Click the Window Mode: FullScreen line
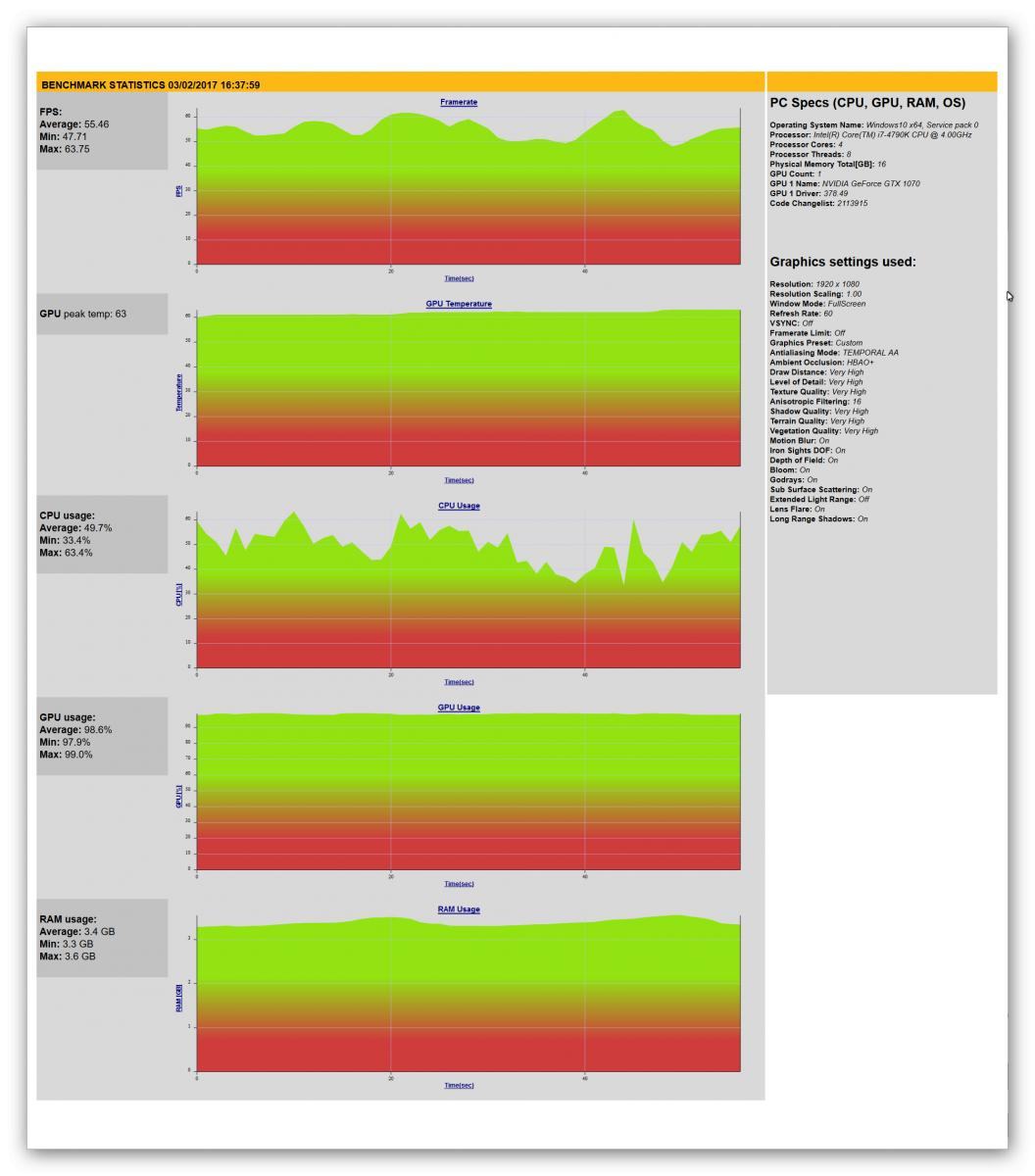1035x1176 pixels. click(817, 304)
